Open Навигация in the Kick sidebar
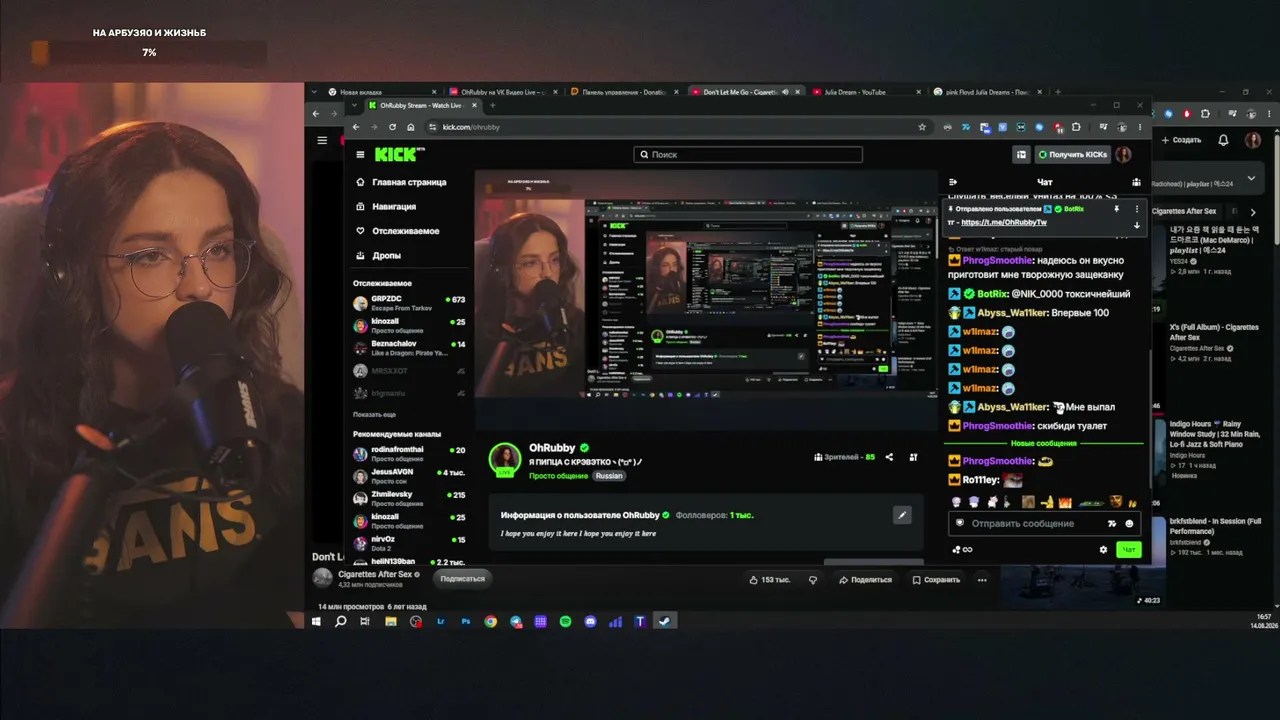The image size is (1280, 720). 386,206
